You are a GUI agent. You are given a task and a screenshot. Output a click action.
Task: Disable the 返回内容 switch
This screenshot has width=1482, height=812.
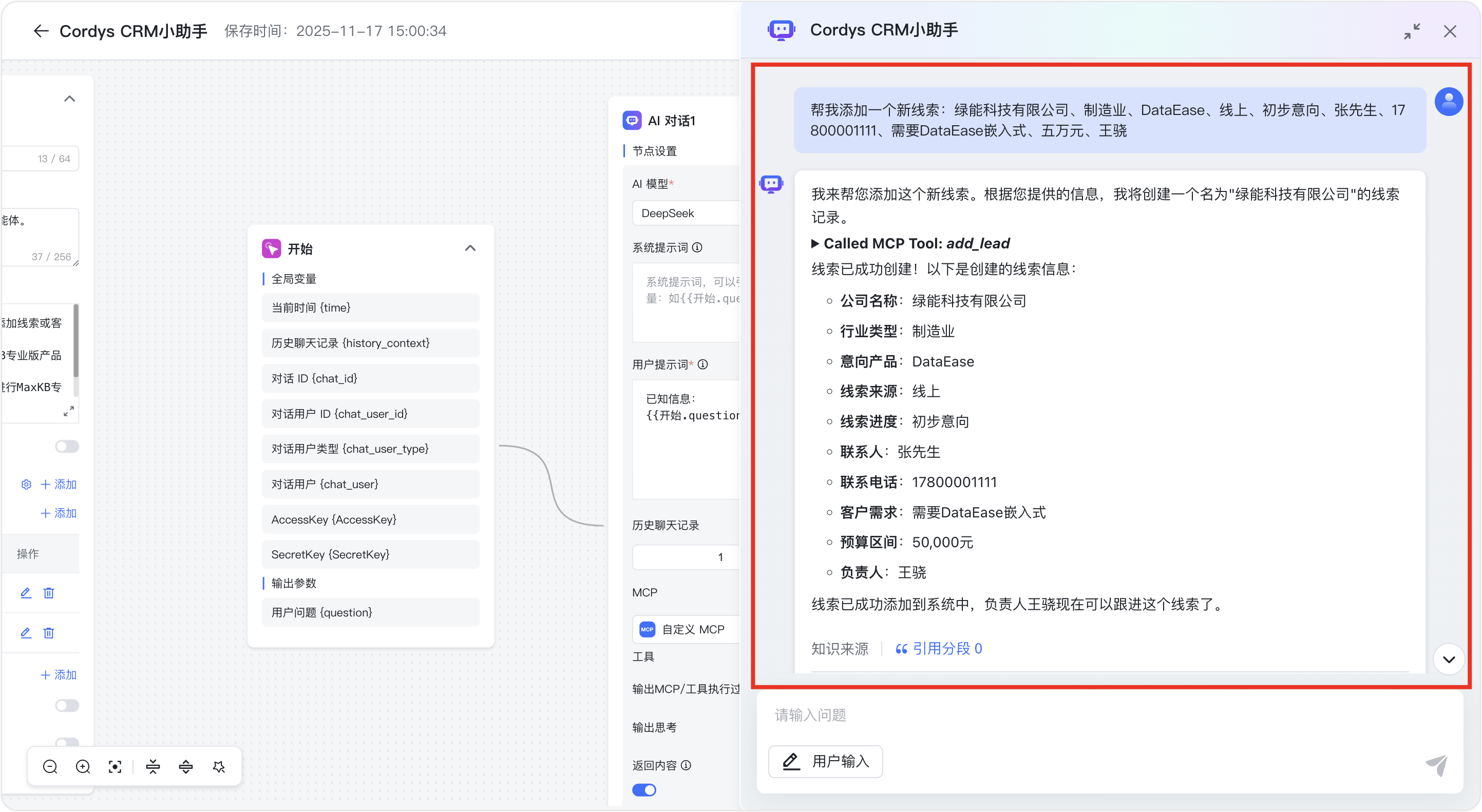pos(644,789)
